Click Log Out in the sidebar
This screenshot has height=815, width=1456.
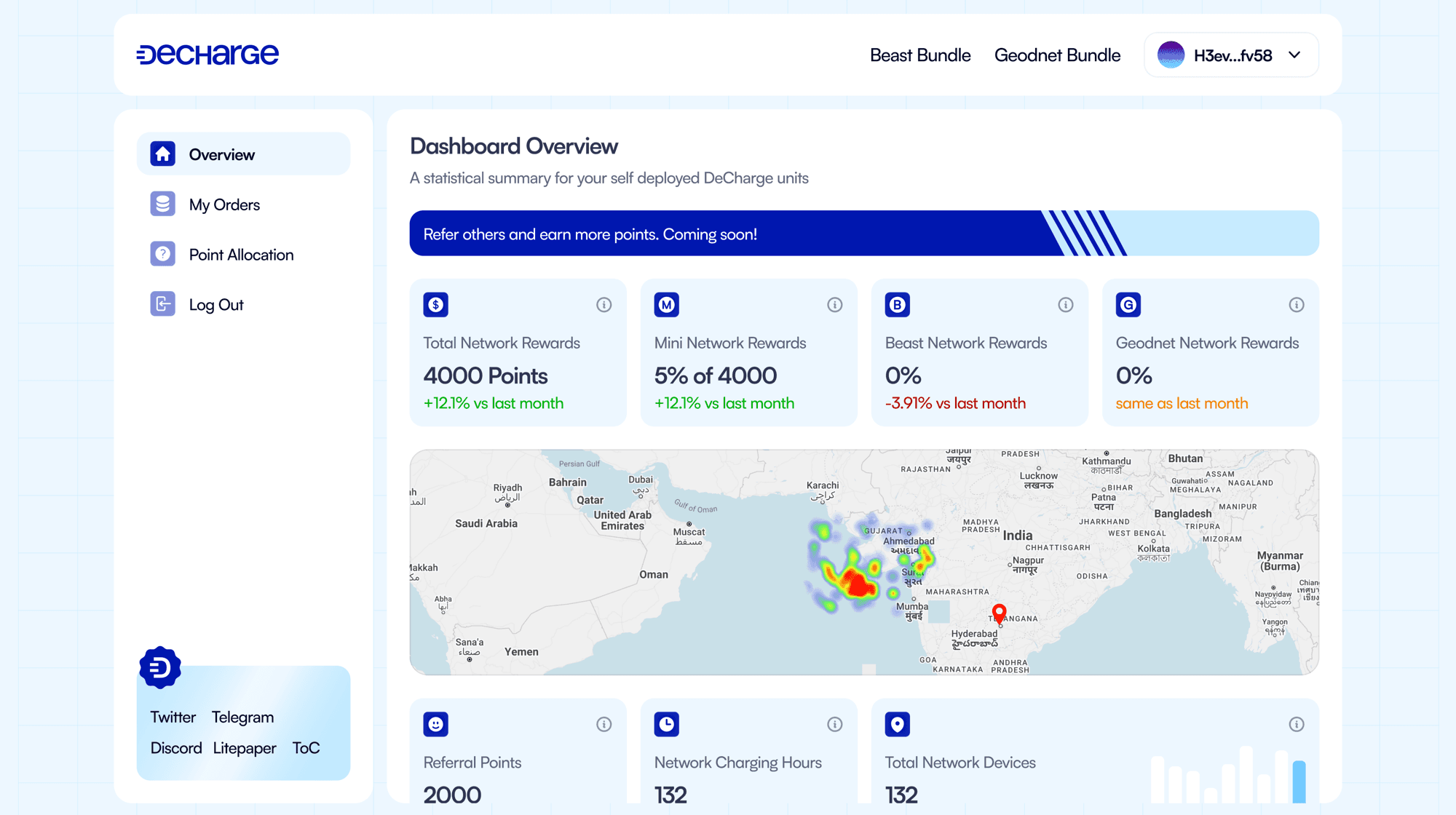pyautogui.click(x=215, y=305)
